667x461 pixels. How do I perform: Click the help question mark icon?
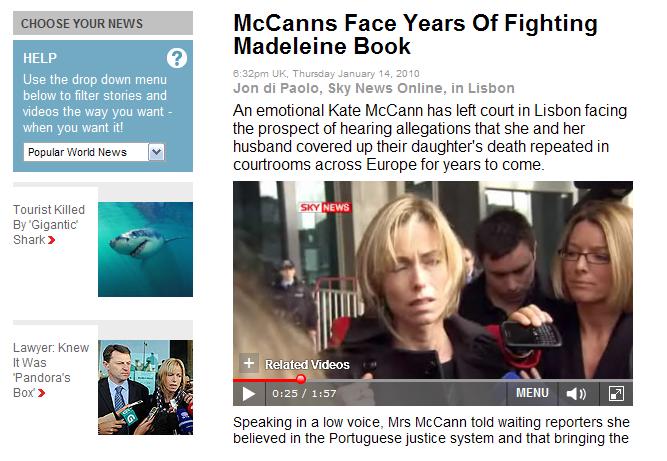click(177, 58)
